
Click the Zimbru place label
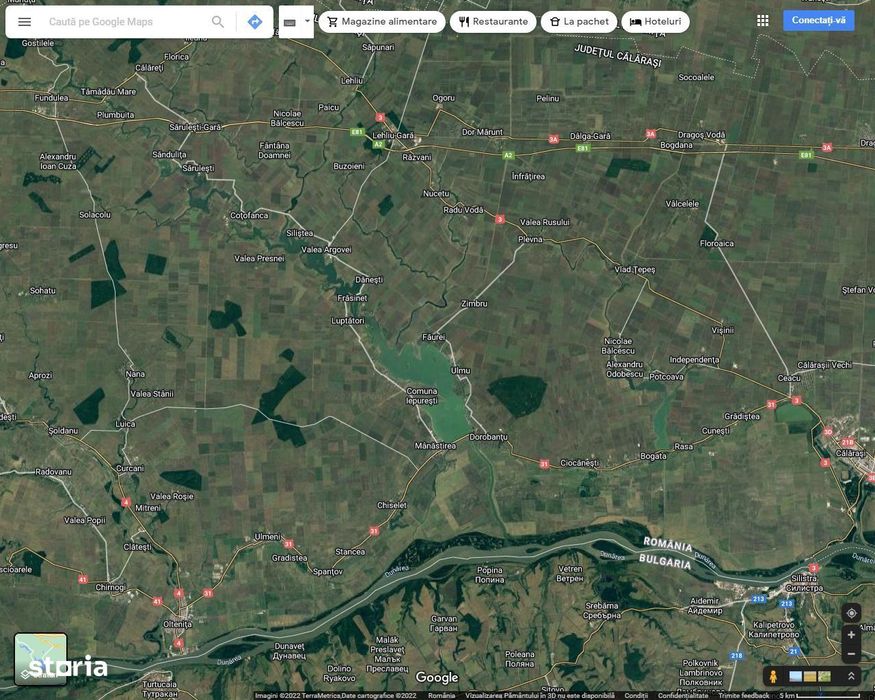pos(474,304)
